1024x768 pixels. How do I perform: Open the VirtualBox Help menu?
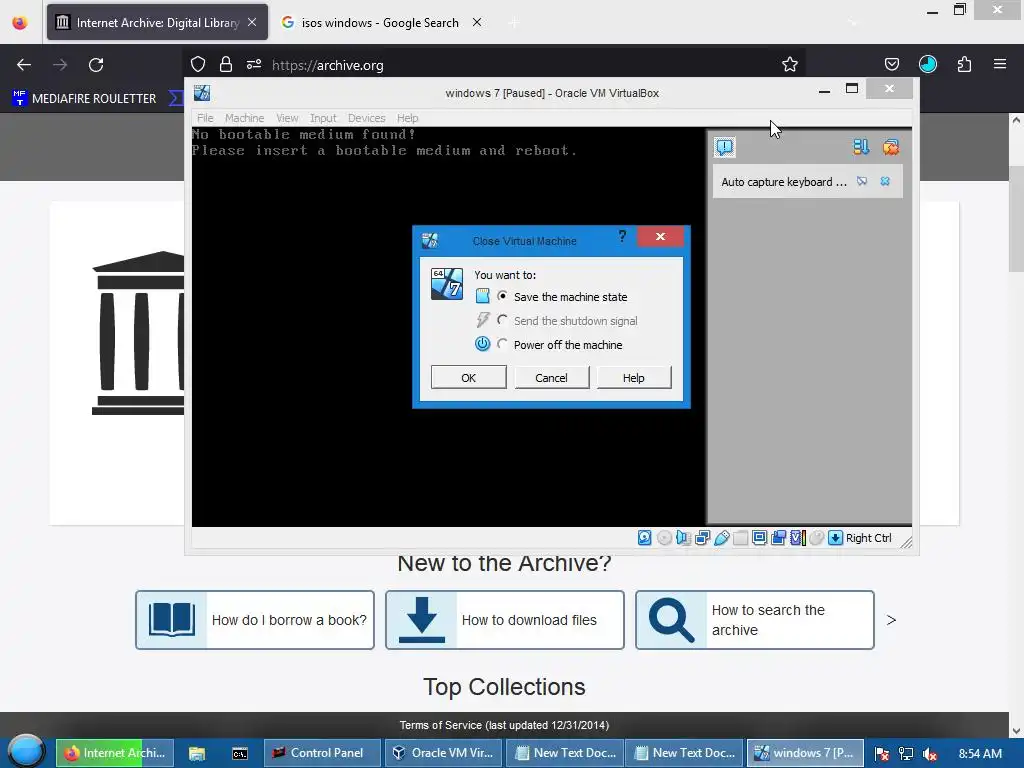[408, 118]
